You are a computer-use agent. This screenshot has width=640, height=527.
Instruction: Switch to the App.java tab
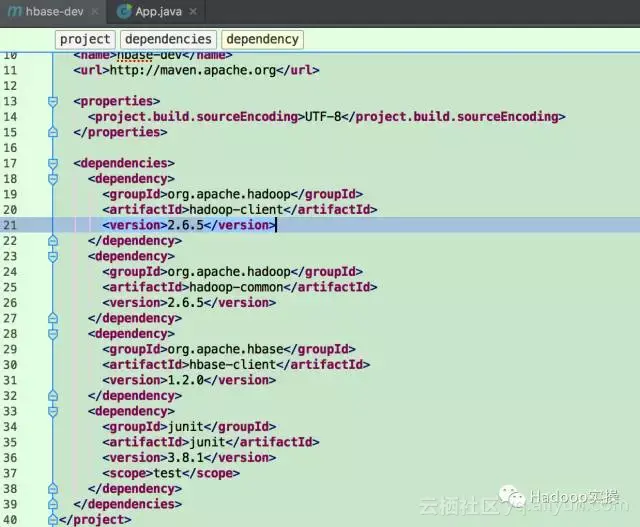point(158,11)
